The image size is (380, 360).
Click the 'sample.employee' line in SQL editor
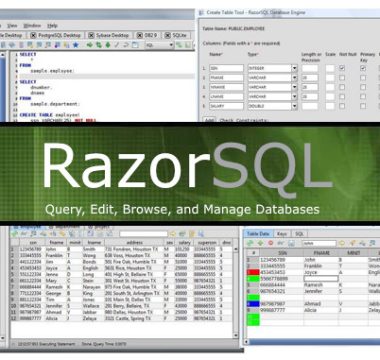(52, 71)
